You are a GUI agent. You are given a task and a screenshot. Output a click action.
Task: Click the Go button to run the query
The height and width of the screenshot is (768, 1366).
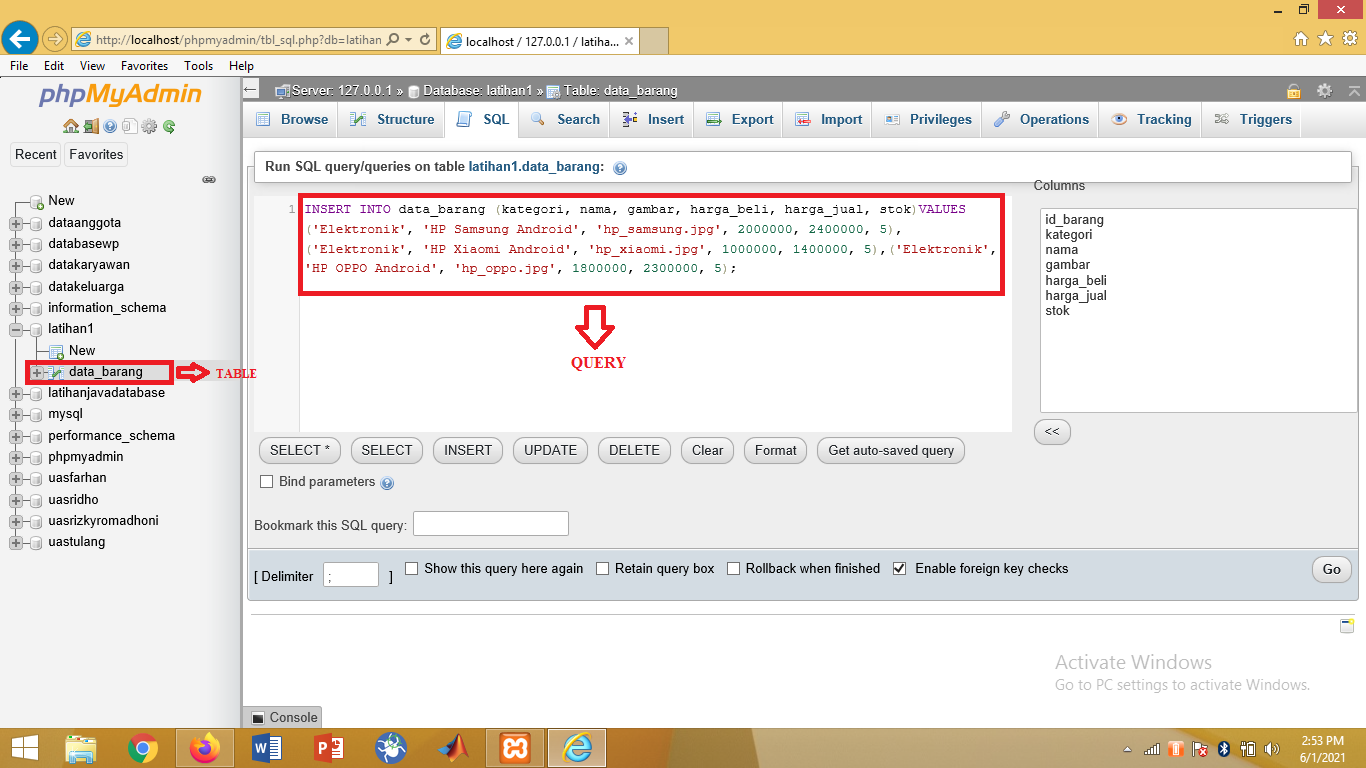1331,568
